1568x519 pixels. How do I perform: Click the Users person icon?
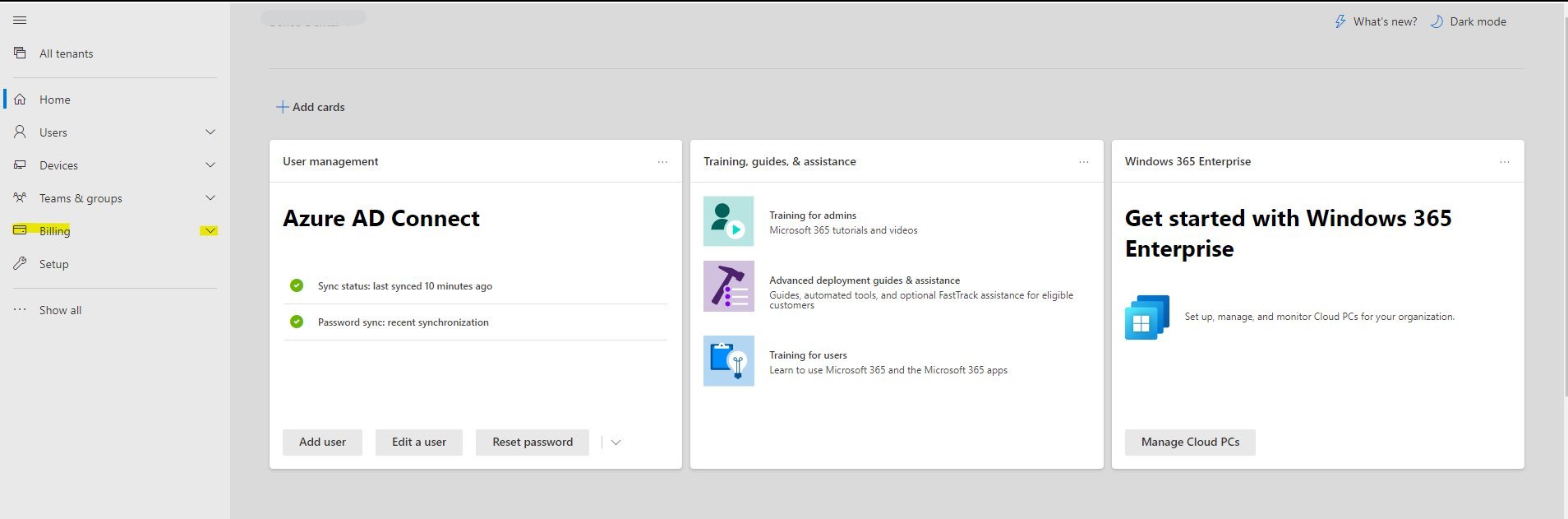(20, 132)
